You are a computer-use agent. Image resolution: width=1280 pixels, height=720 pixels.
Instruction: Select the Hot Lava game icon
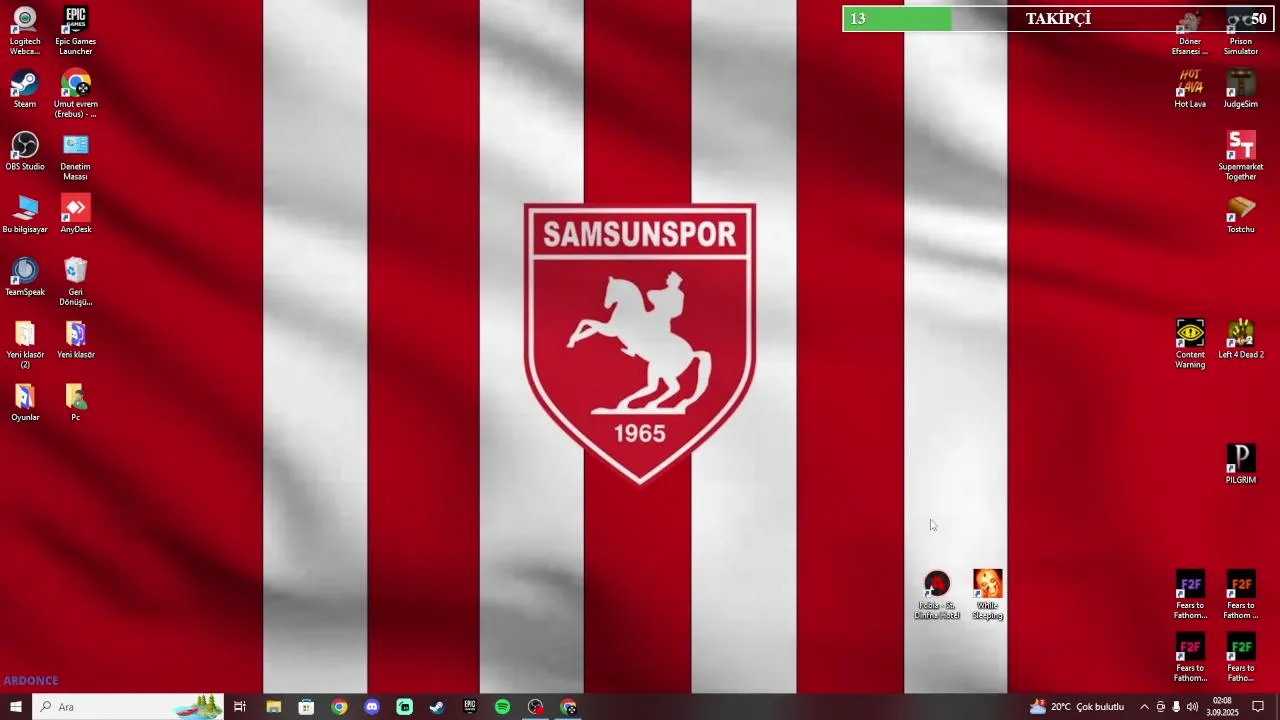[1190, 89]
